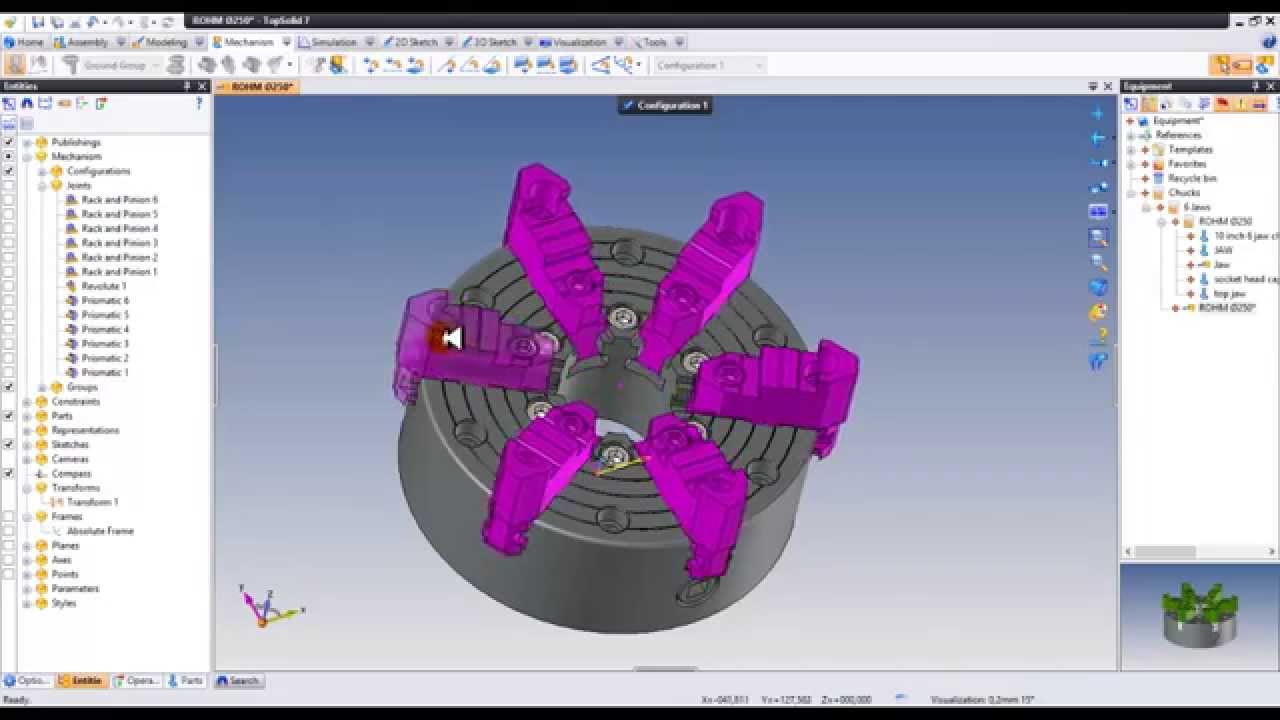Click the zoom window magnifier icon beside the viewport

pyautogui.click(x=1098, y=237)
